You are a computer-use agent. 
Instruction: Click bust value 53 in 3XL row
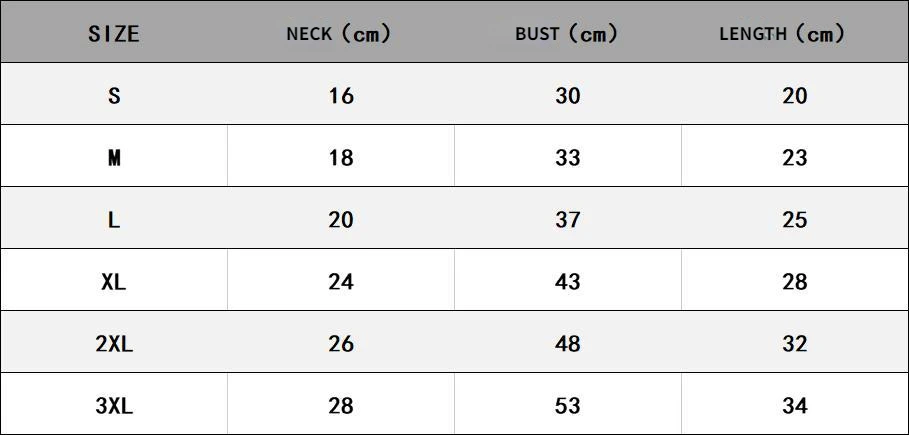pos(568,406)
